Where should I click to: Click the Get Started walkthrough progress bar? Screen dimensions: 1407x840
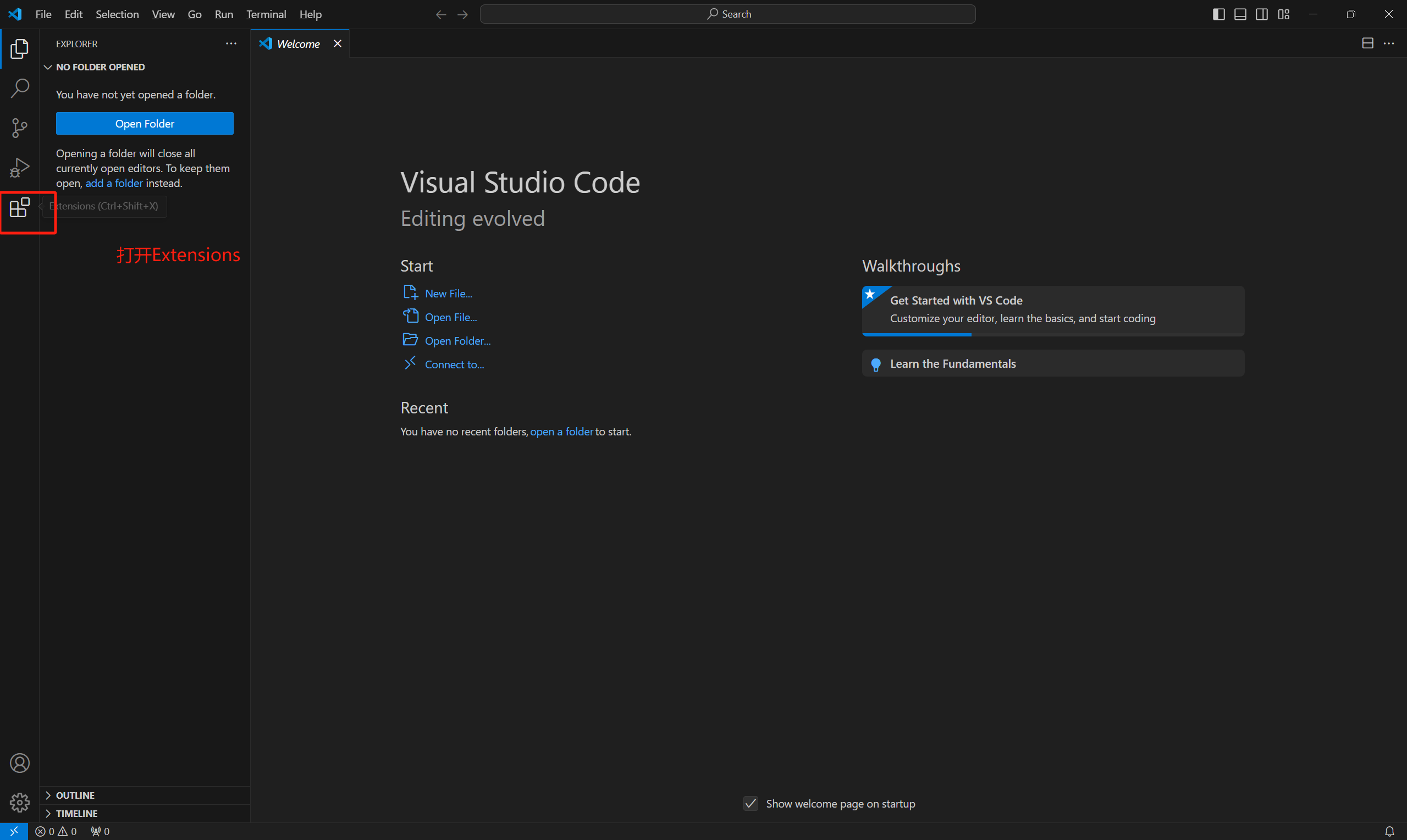click(1053, 335)
